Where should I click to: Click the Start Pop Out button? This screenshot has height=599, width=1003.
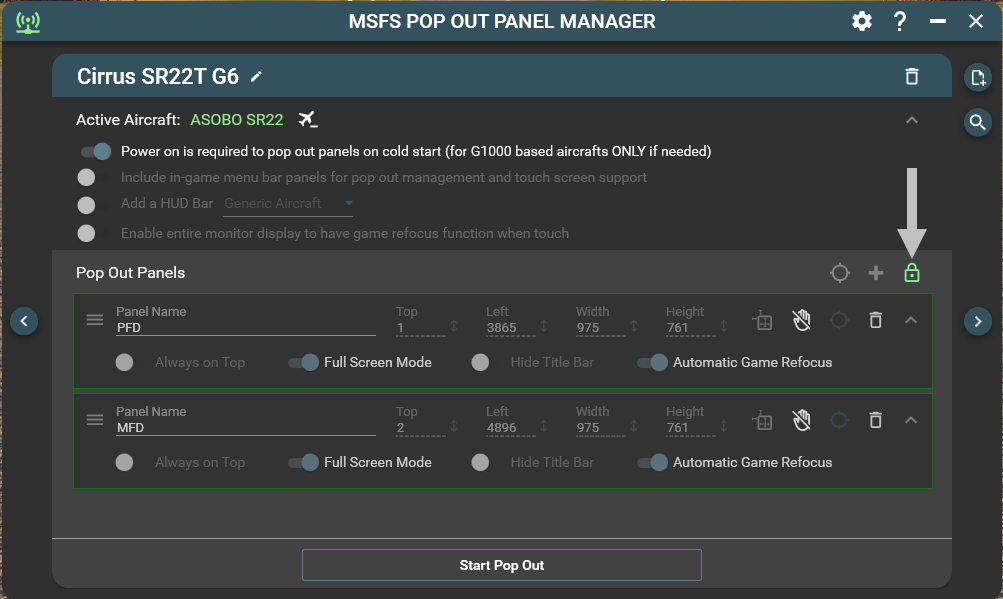(502, 565)
